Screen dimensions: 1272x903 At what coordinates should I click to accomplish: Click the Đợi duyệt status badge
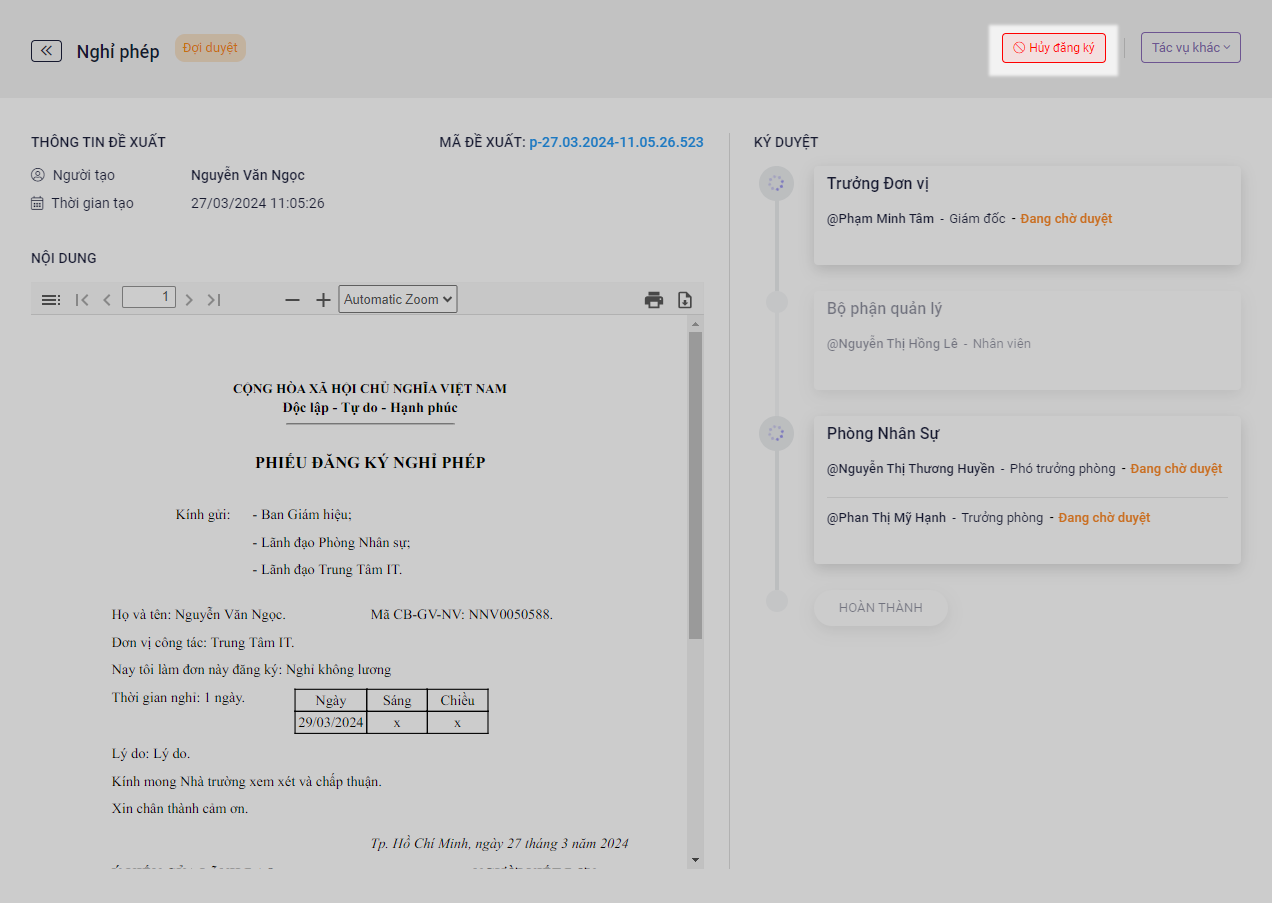(x=210, y=48)
